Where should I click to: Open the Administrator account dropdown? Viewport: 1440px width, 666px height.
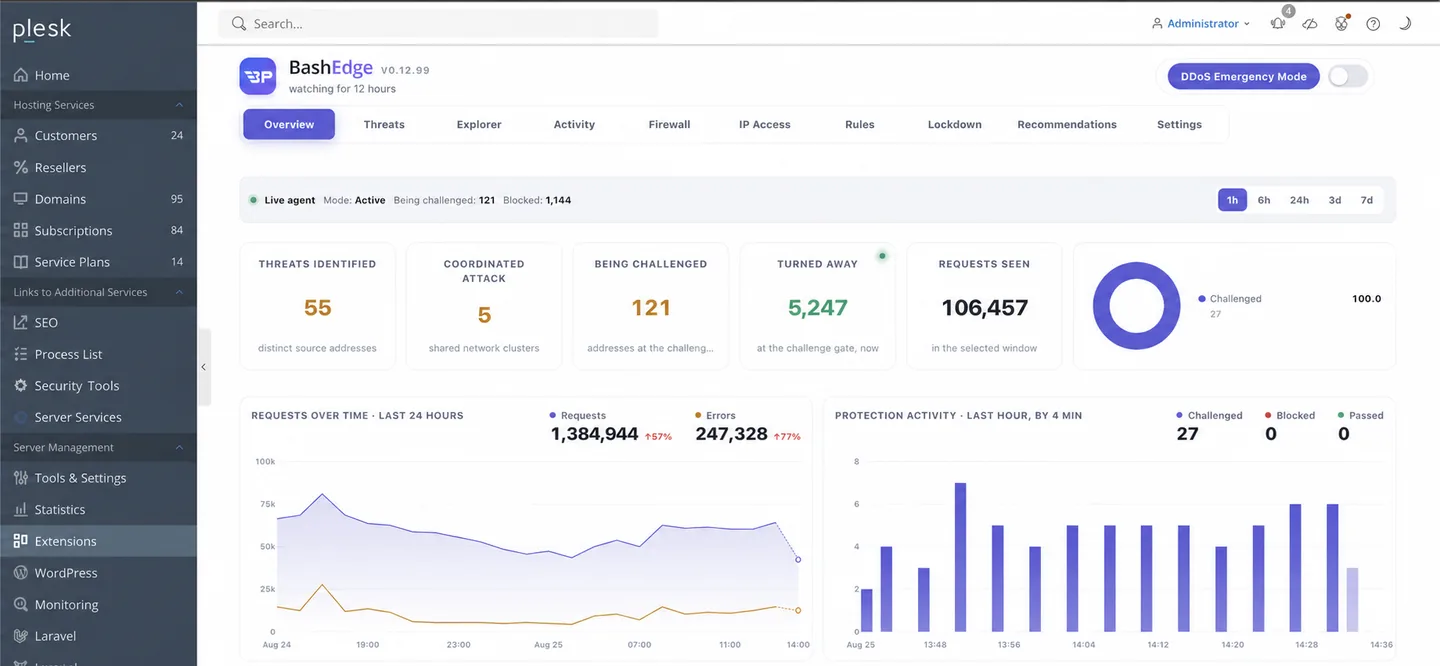tap(1201, 24)
